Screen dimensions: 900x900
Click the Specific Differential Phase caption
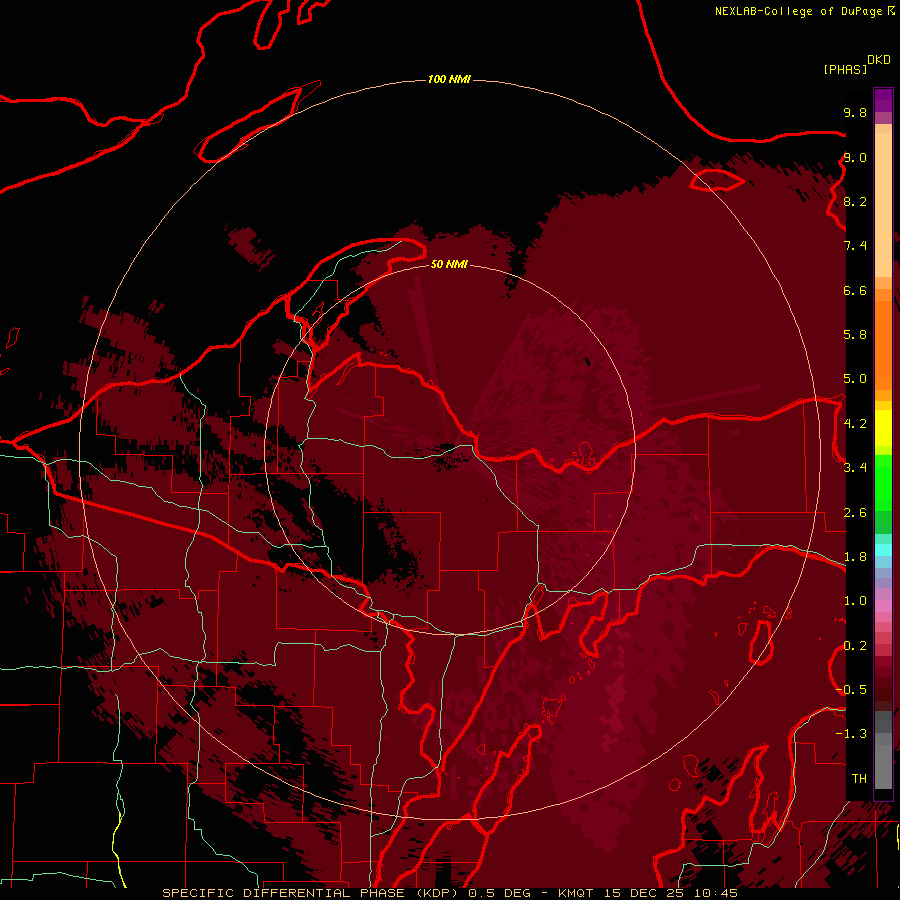[449, 893]
